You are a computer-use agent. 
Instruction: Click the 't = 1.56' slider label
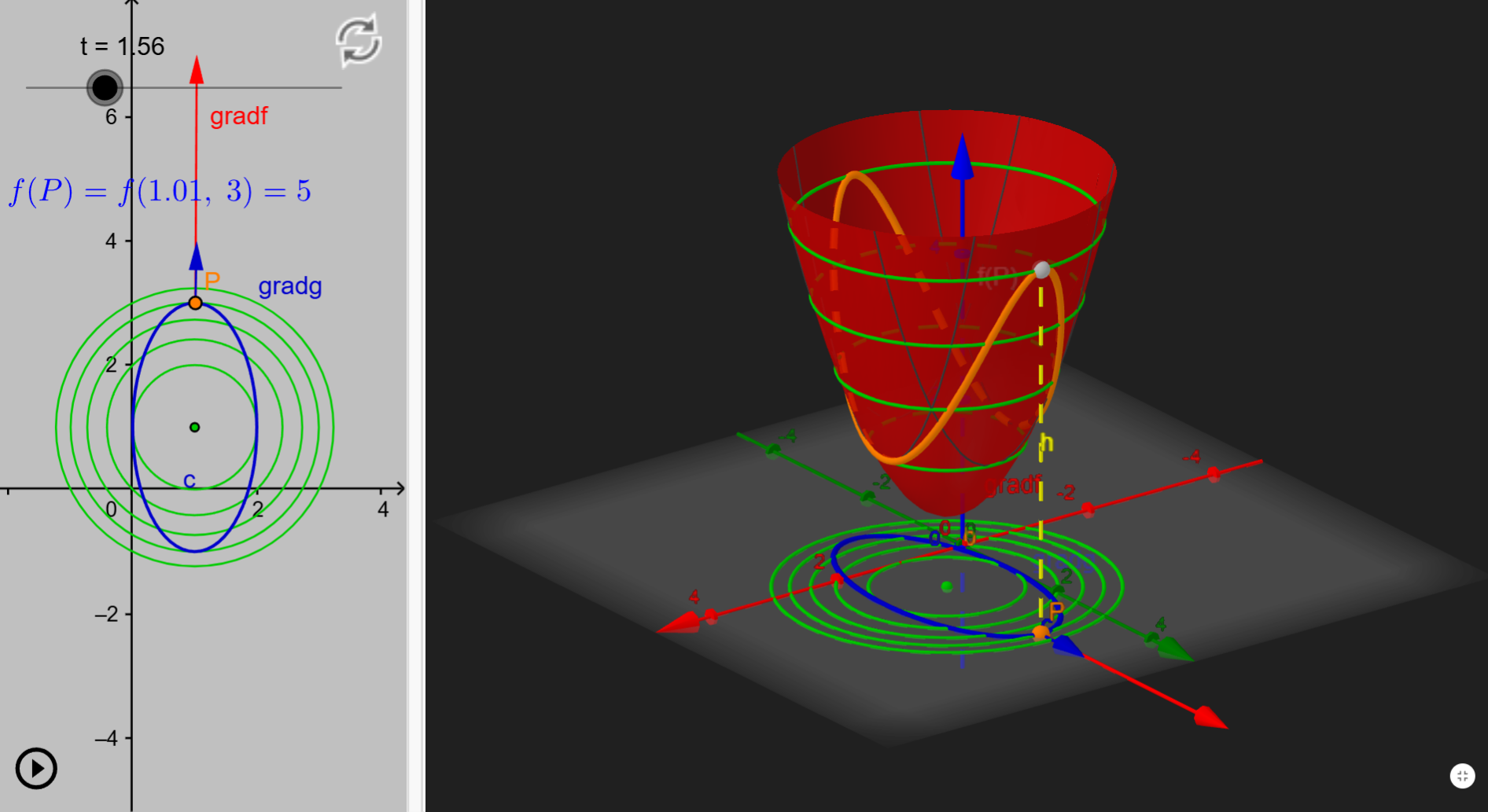pyautogui.click(x=122, y=46)
